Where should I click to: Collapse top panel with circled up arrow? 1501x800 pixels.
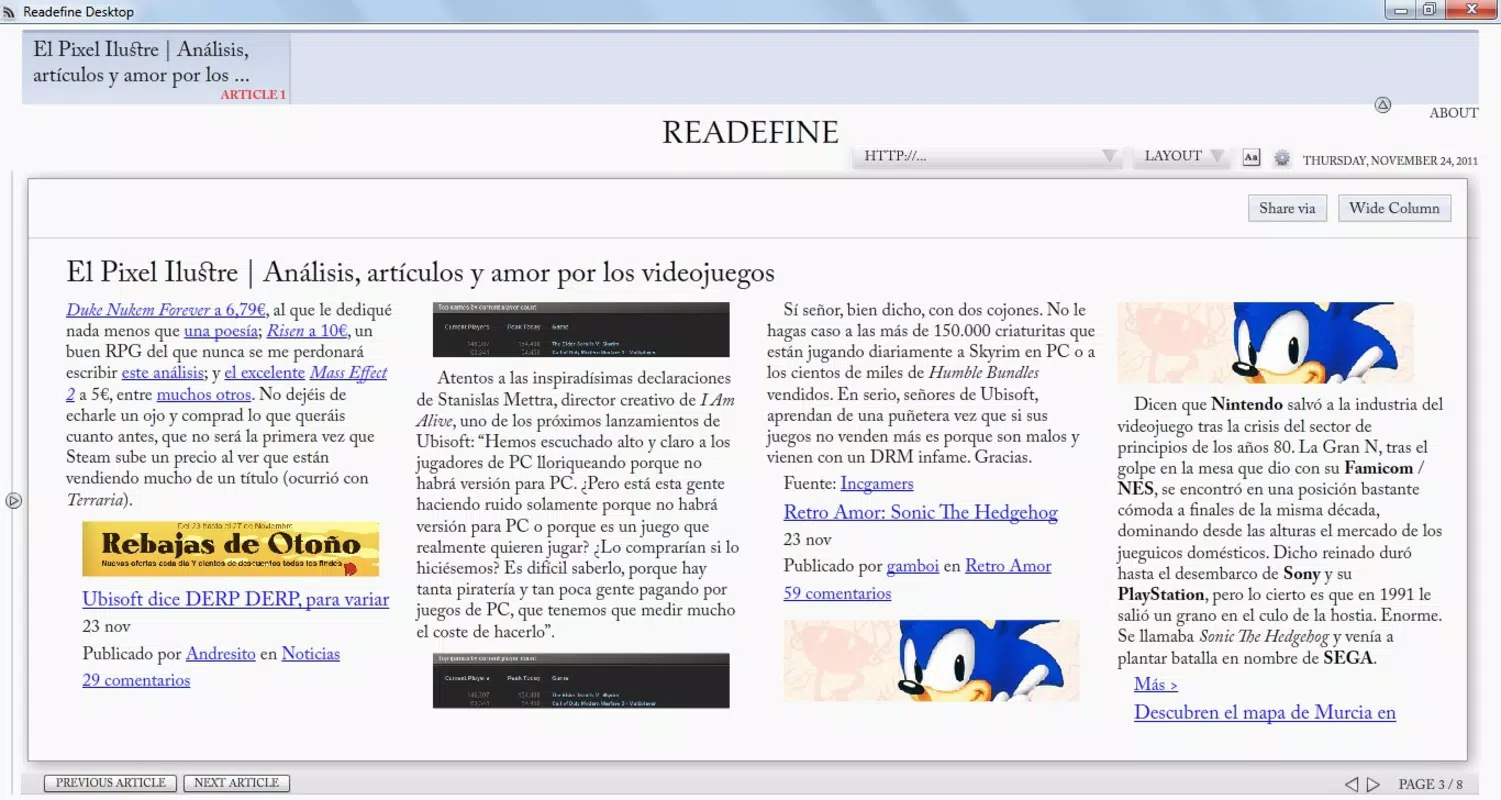tap(1383, 105)
